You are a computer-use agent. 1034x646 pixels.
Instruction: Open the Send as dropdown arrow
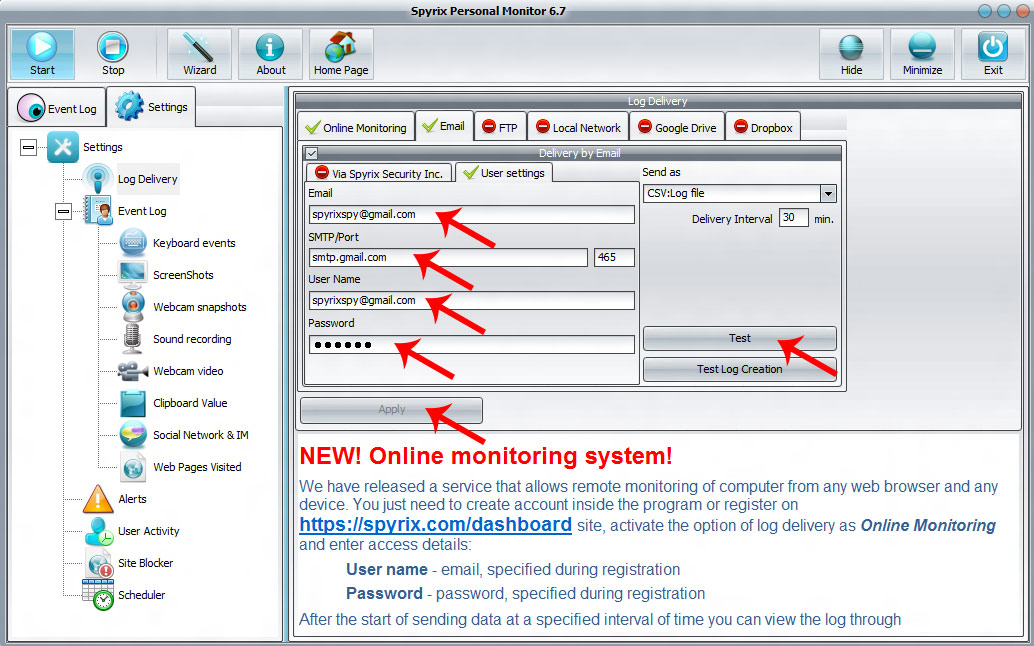pos(828,193)
